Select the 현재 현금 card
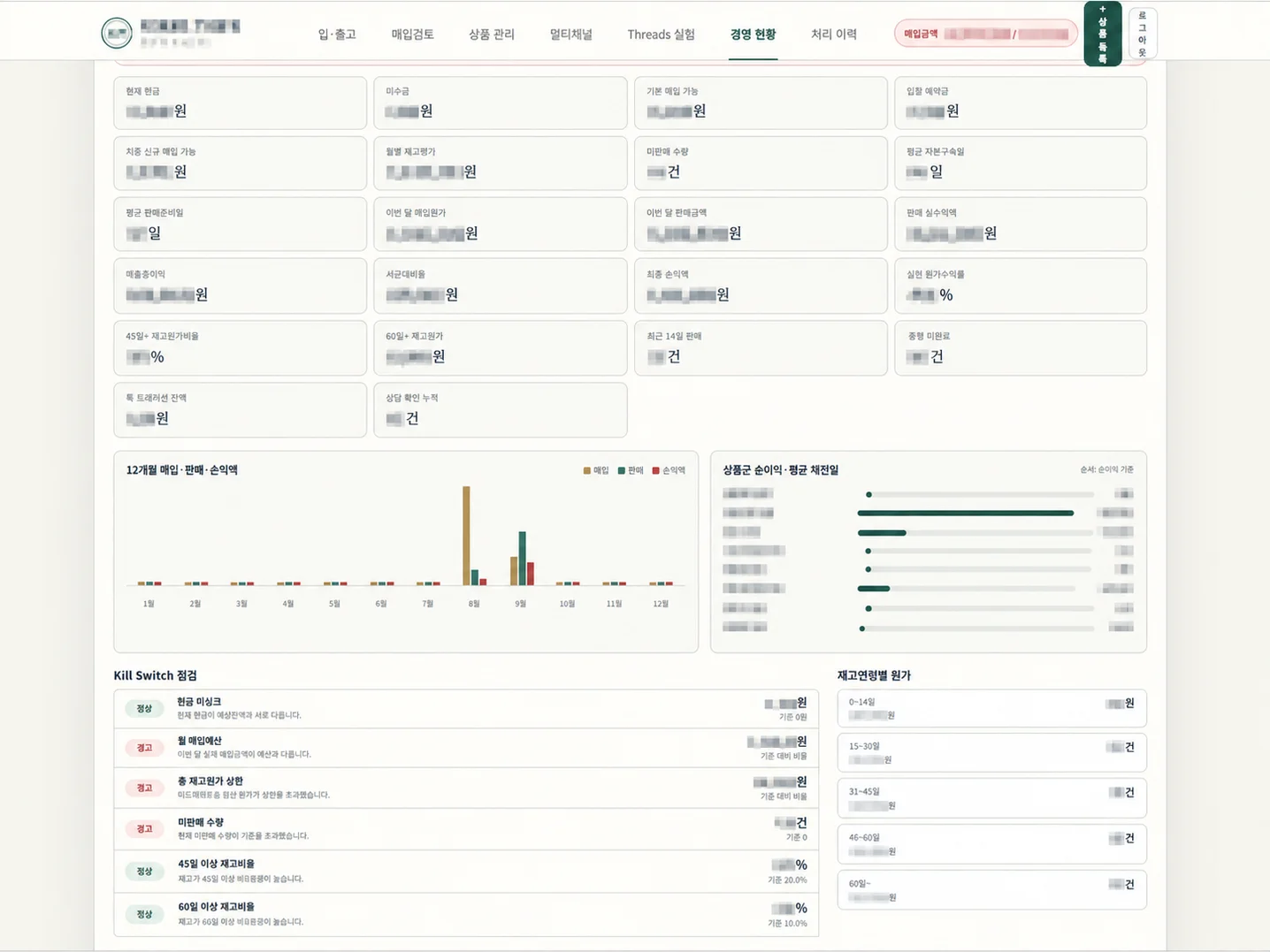 click(x=240, y=103)
